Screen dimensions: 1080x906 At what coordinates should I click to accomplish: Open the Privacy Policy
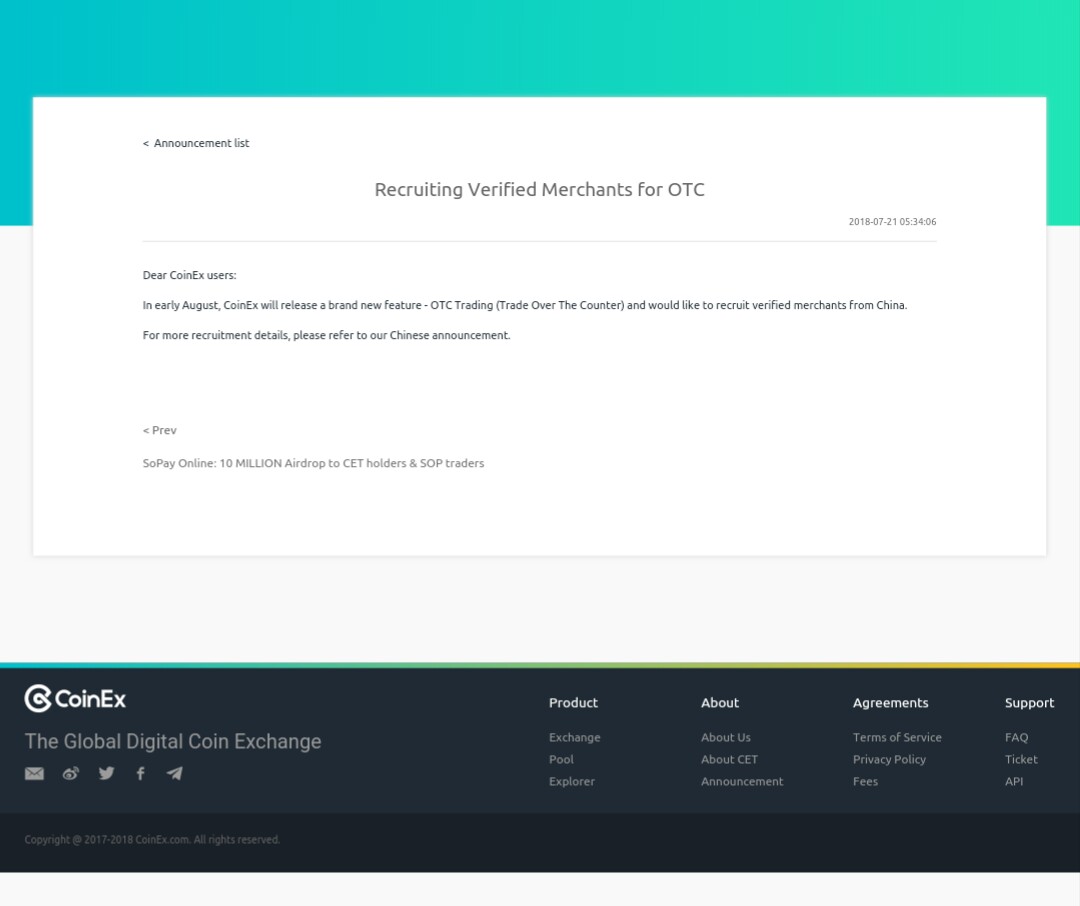point(889,759)
